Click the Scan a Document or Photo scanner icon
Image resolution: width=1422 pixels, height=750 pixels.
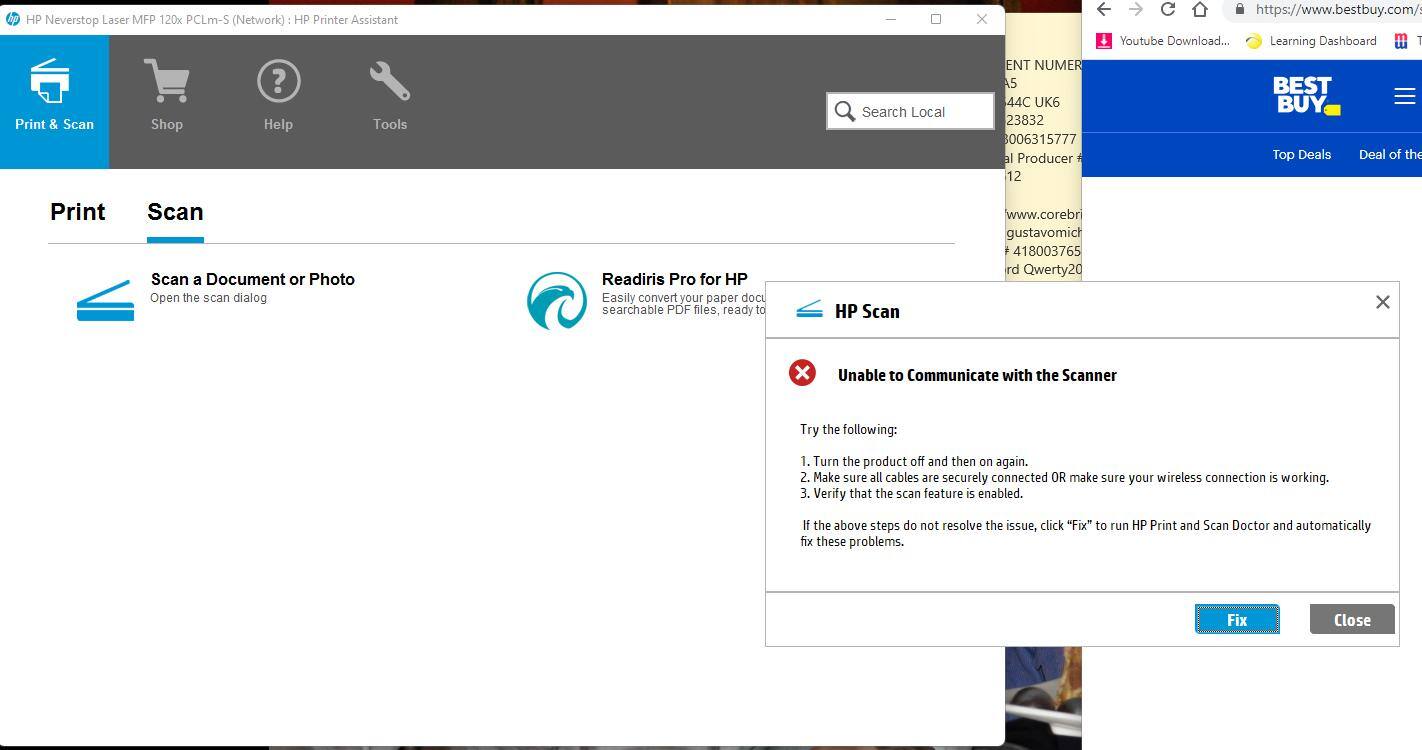(105, 300)
